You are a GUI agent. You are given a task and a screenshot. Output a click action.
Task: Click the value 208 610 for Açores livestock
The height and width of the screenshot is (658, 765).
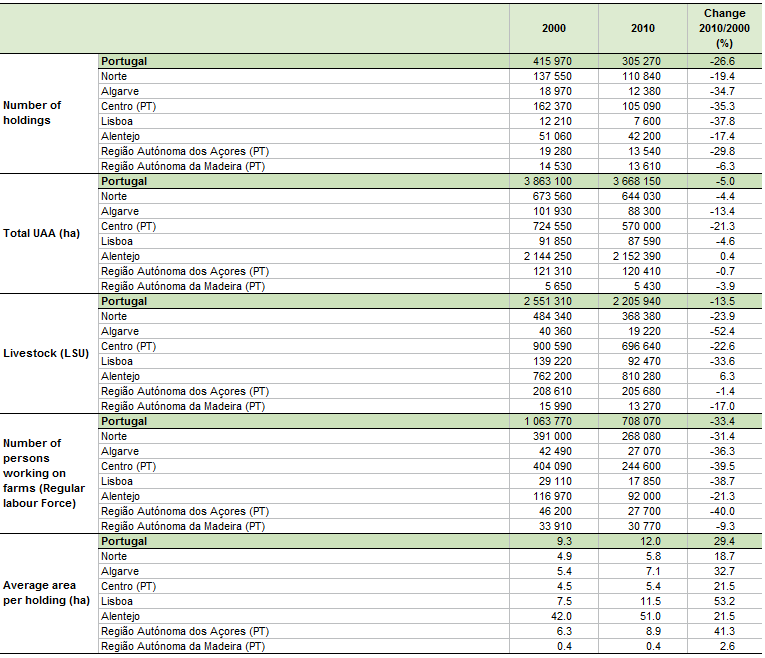click(552, 392)
